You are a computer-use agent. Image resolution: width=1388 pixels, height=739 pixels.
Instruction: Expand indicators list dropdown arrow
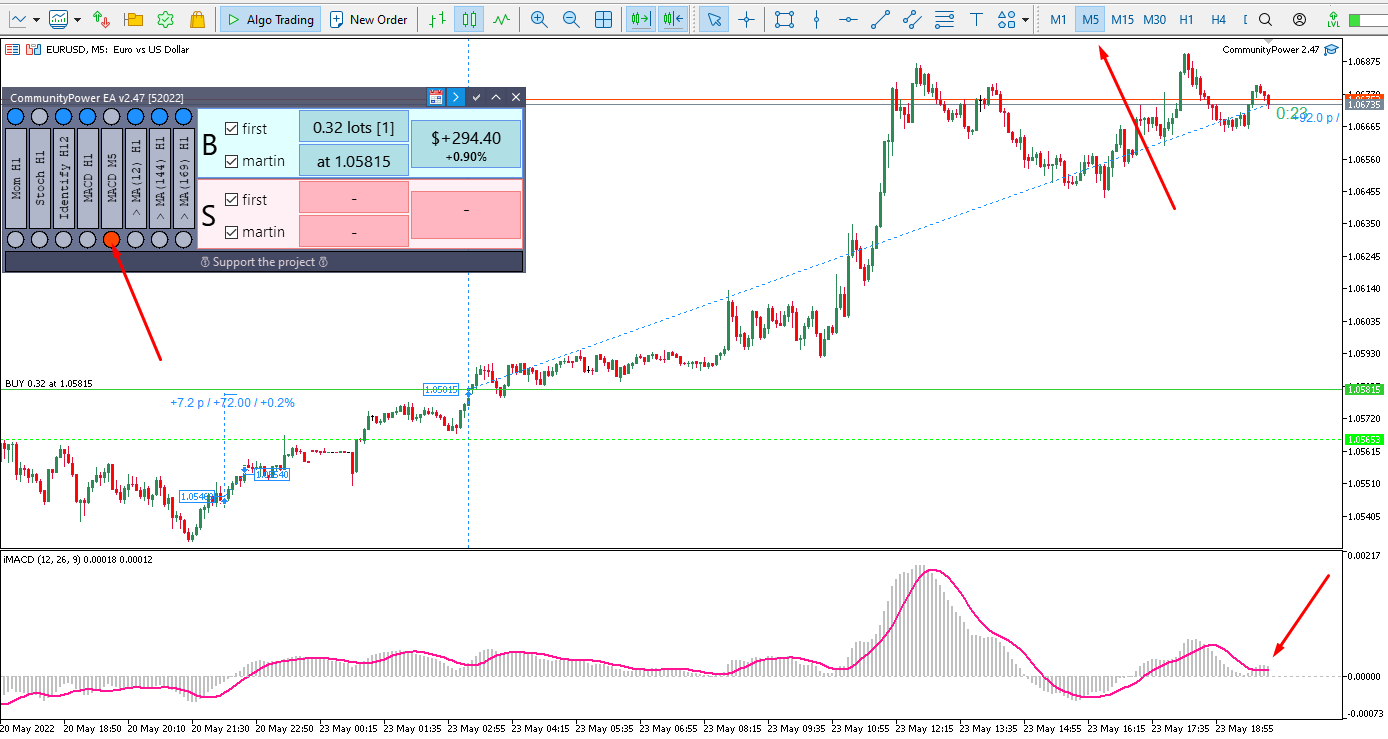coord(79,19)
